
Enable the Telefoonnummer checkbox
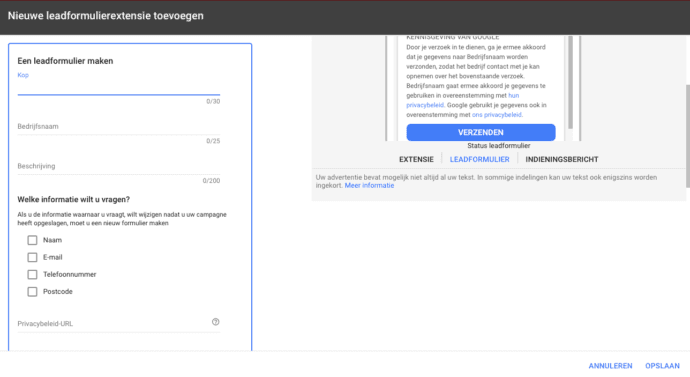32,275
